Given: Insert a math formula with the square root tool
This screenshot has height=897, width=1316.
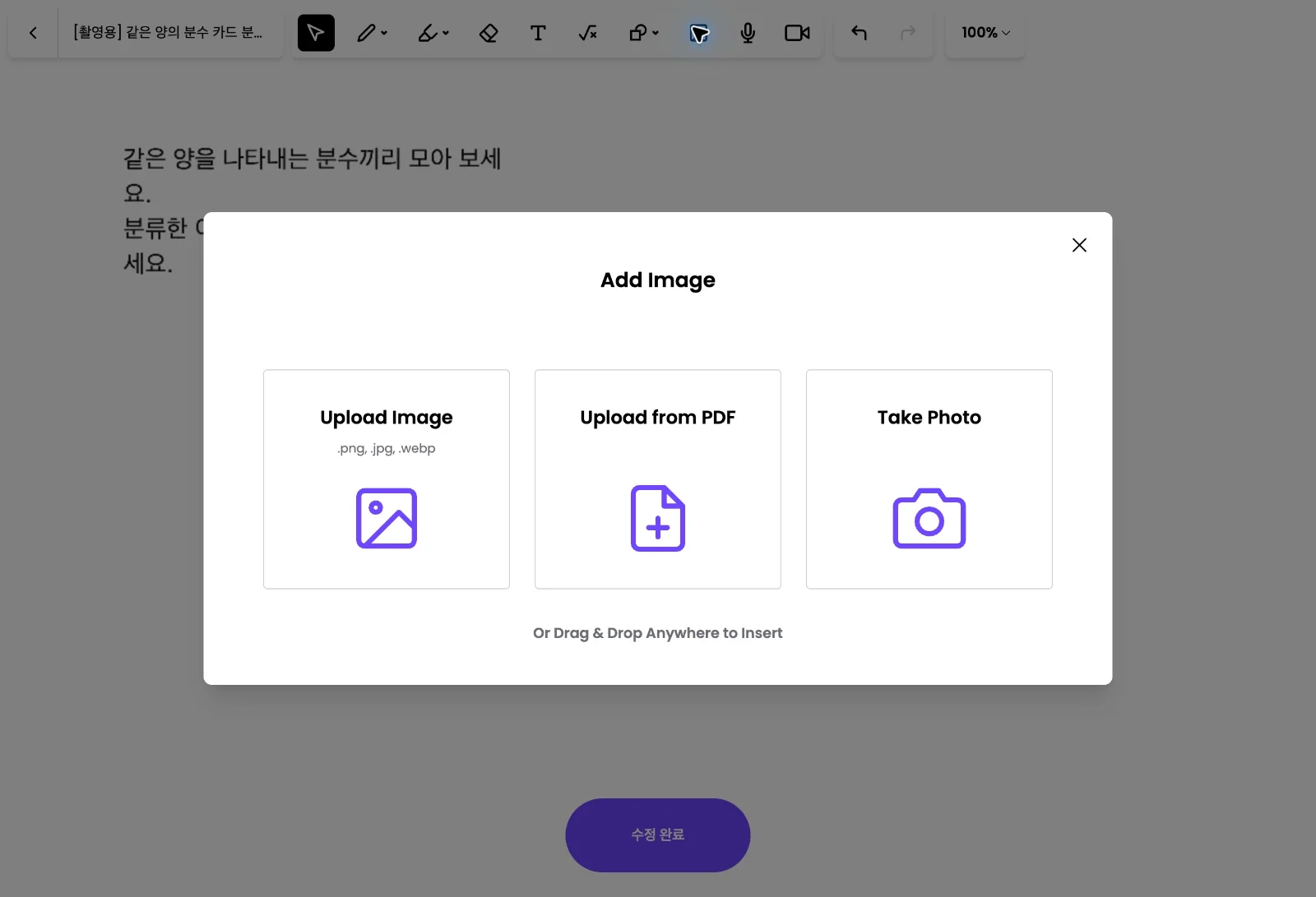Looking at the screenshot, I should [x=587, y=33].
